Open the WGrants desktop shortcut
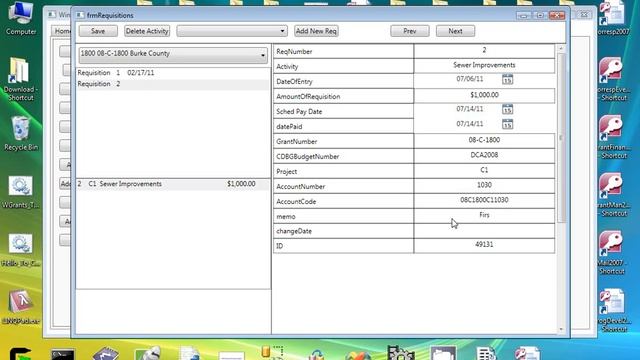This screenshot has width=640, height=360. point(21,192)
